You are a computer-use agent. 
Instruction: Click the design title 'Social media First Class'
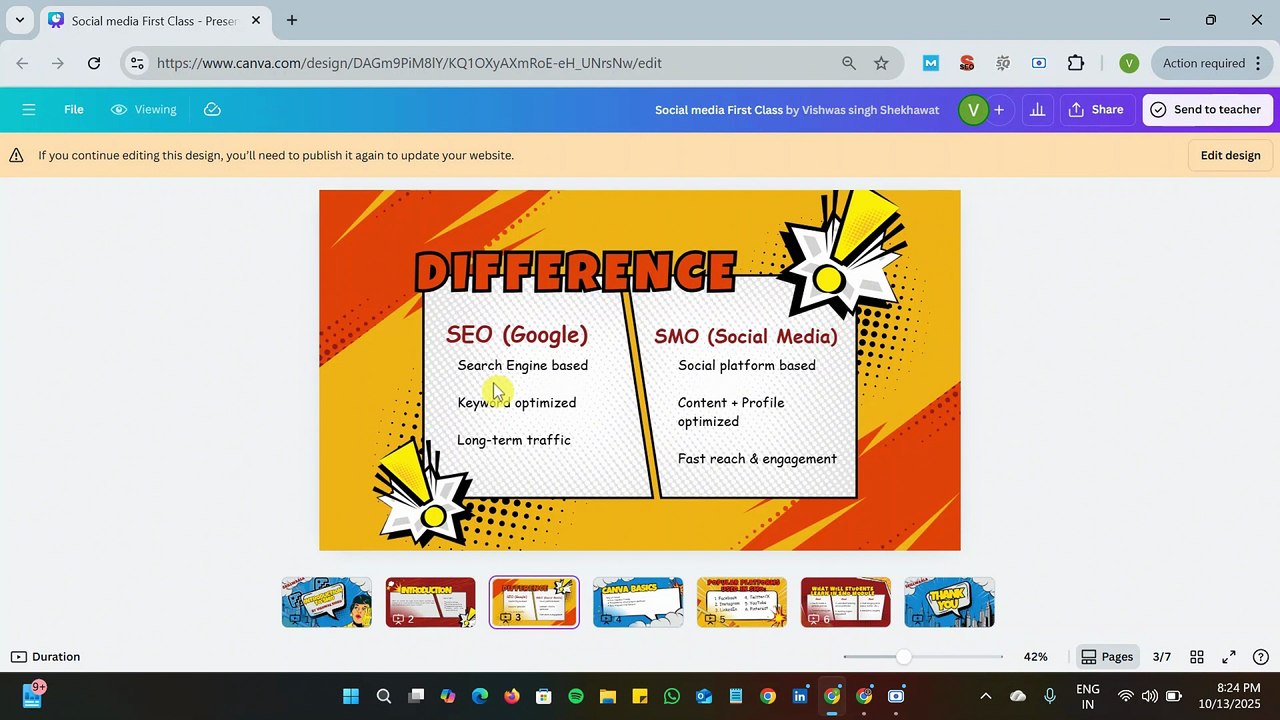point(718,110)
